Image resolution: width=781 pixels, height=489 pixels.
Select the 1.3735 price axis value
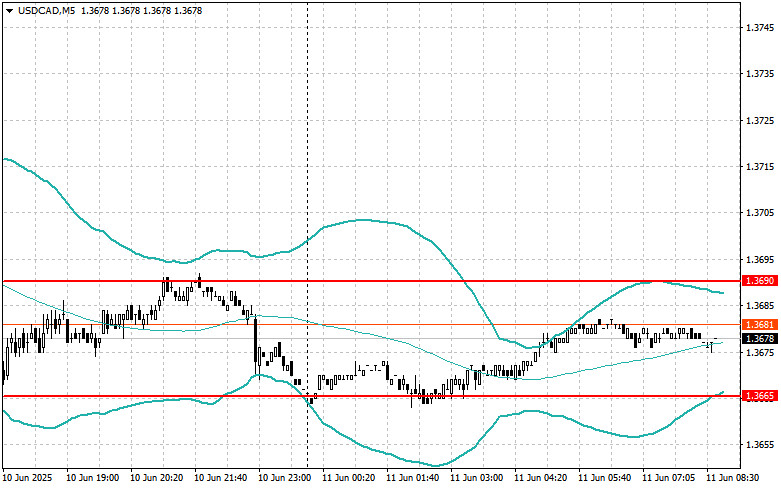(760, 74)
